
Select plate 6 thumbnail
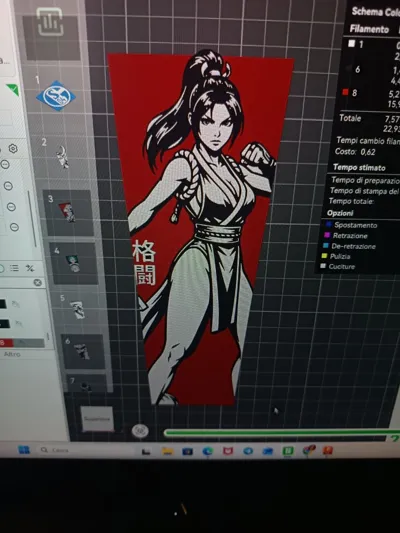coord(83,352)
